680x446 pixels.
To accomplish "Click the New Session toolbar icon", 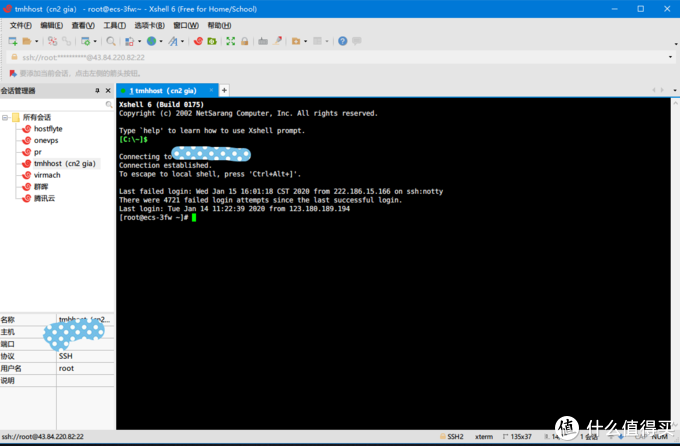I will (x=12, y=41).
